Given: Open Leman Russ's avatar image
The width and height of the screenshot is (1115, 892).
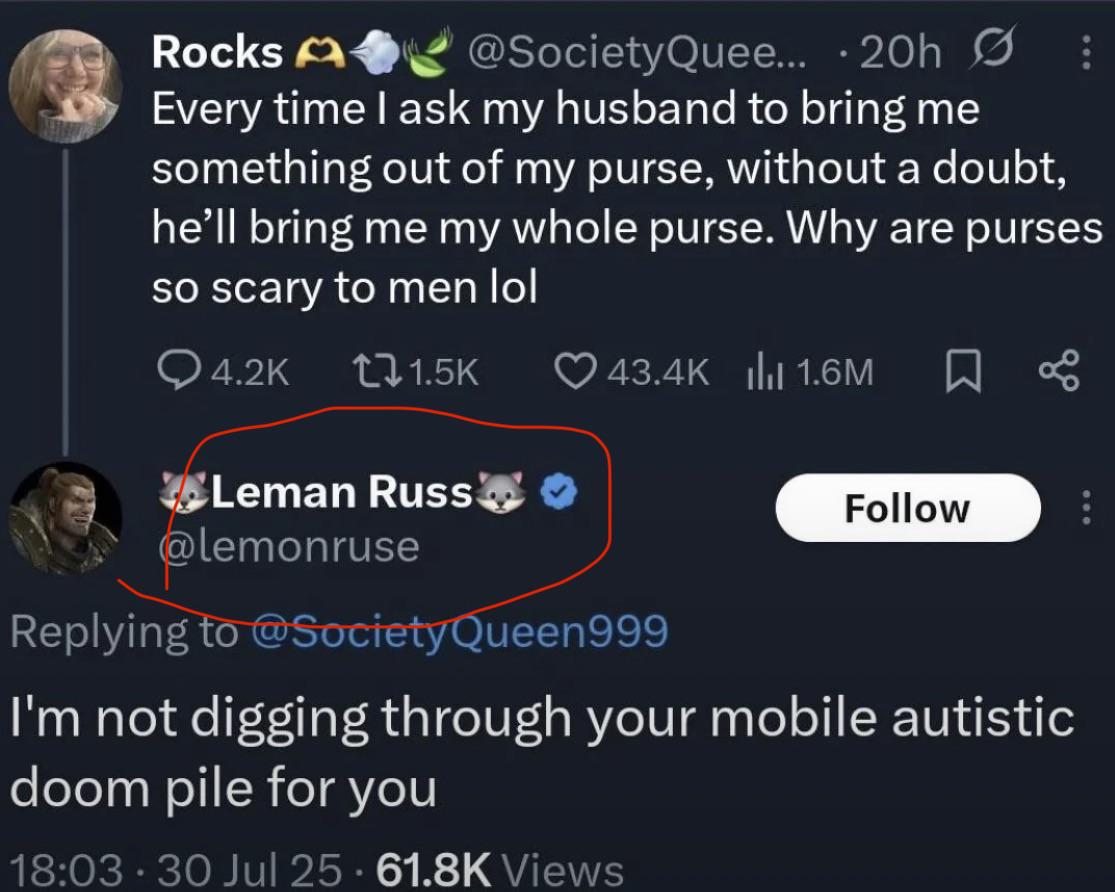Looking at the screenshot, I should pyautogui.click(x=65, y=516).
